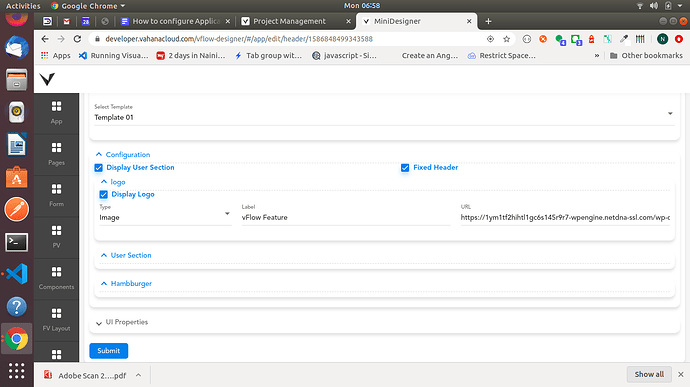Open the FV Layout section in sidebar
This screenshot has height=387, width=690.
pyautogui.click(x=56, y=320)
